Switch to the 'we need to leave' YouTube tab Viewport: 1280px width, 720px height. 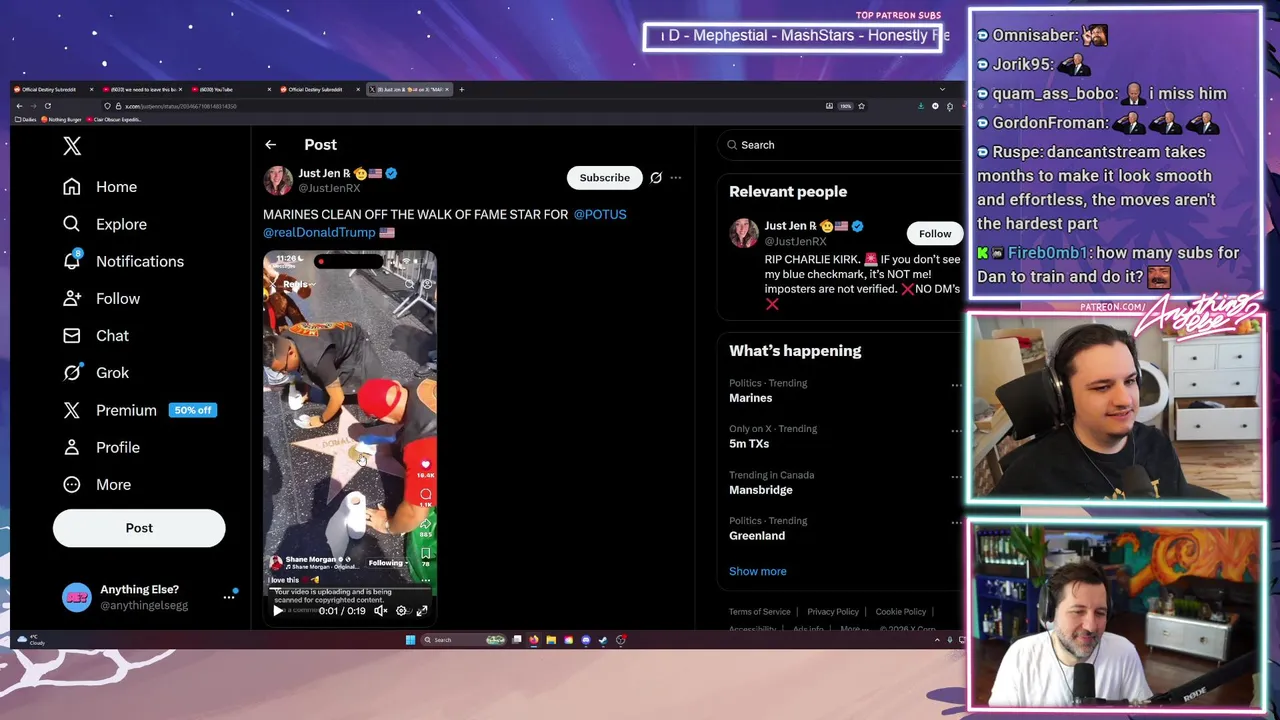click(x=142, y=89)
